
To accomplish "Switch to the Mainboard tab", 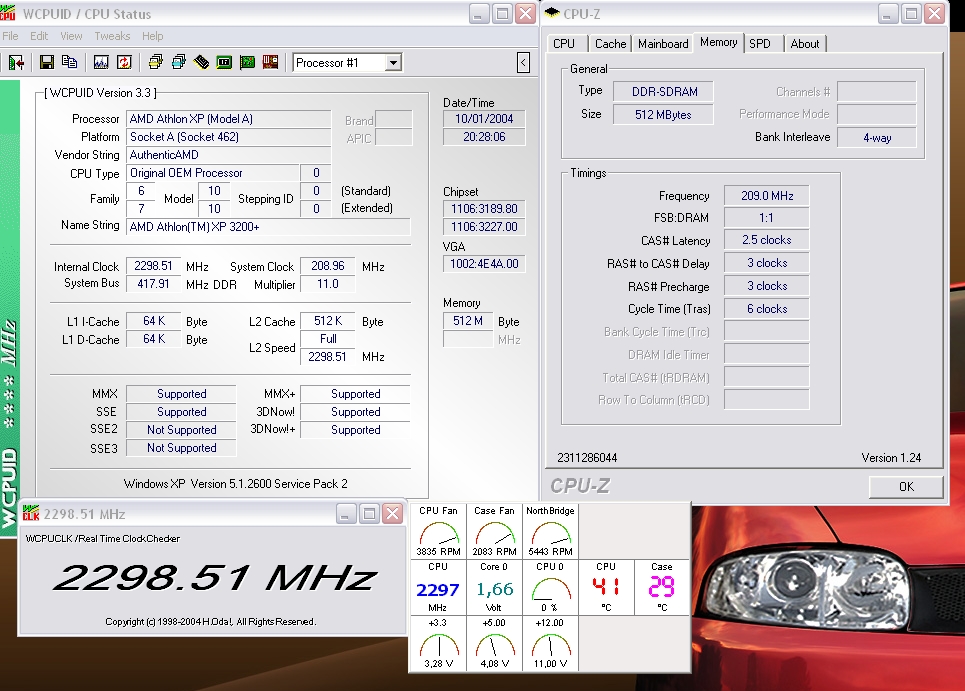I will coord(662,43).
